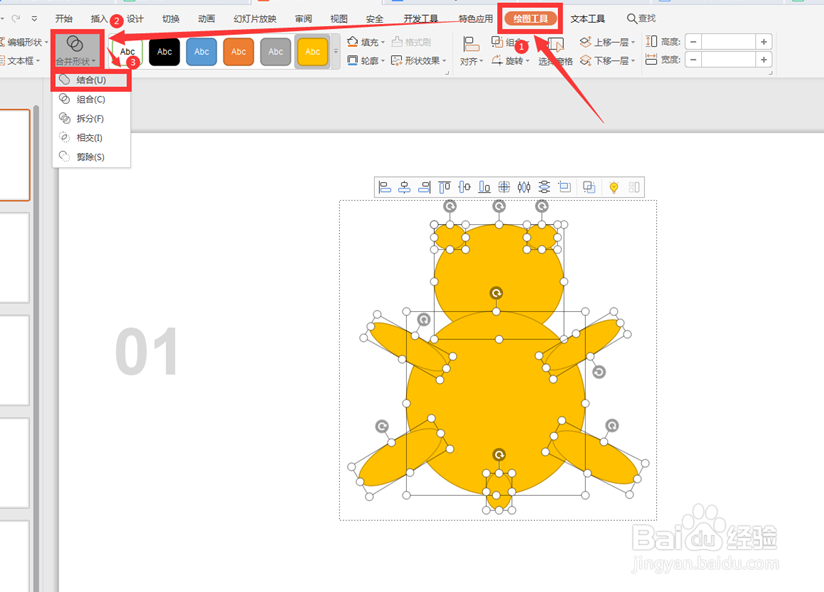Click the 高度 height input field

point(728,42)
